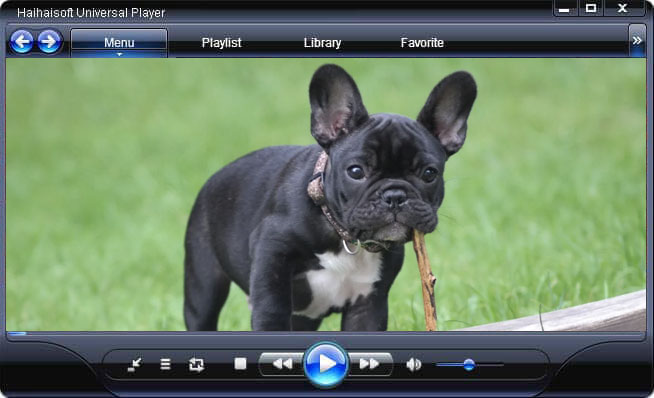The width and height of the screenshot is (654, 398).
Task: Open the Favorite tab
Action: (422, 43)
